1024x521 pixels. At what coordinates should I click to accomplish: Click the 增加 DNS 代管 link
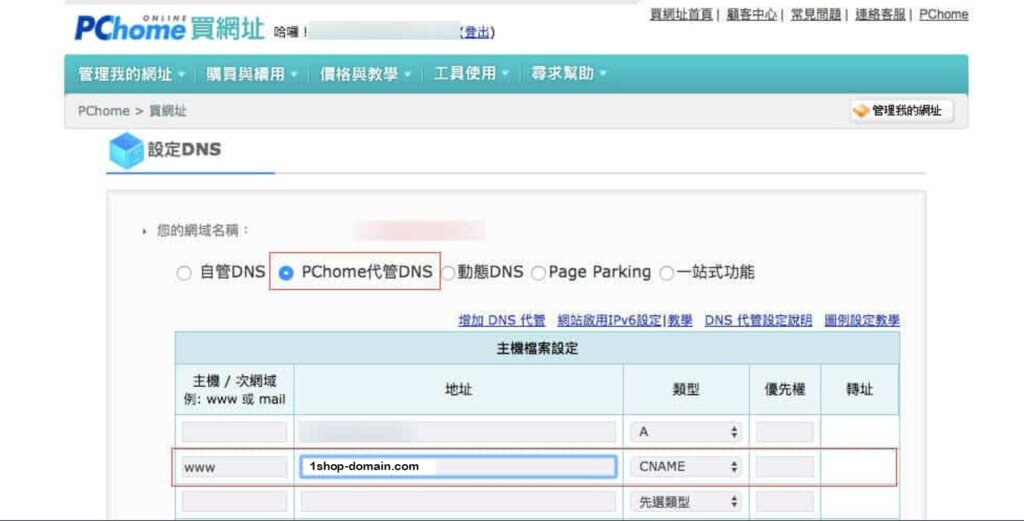[x=502, y=320]
